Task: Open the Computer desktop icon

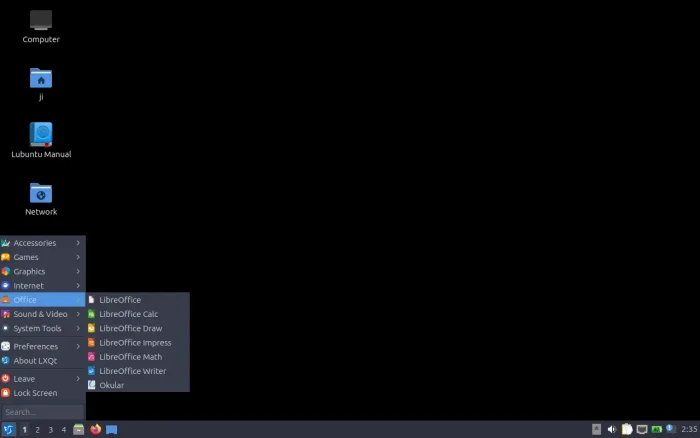Action: 41,21
